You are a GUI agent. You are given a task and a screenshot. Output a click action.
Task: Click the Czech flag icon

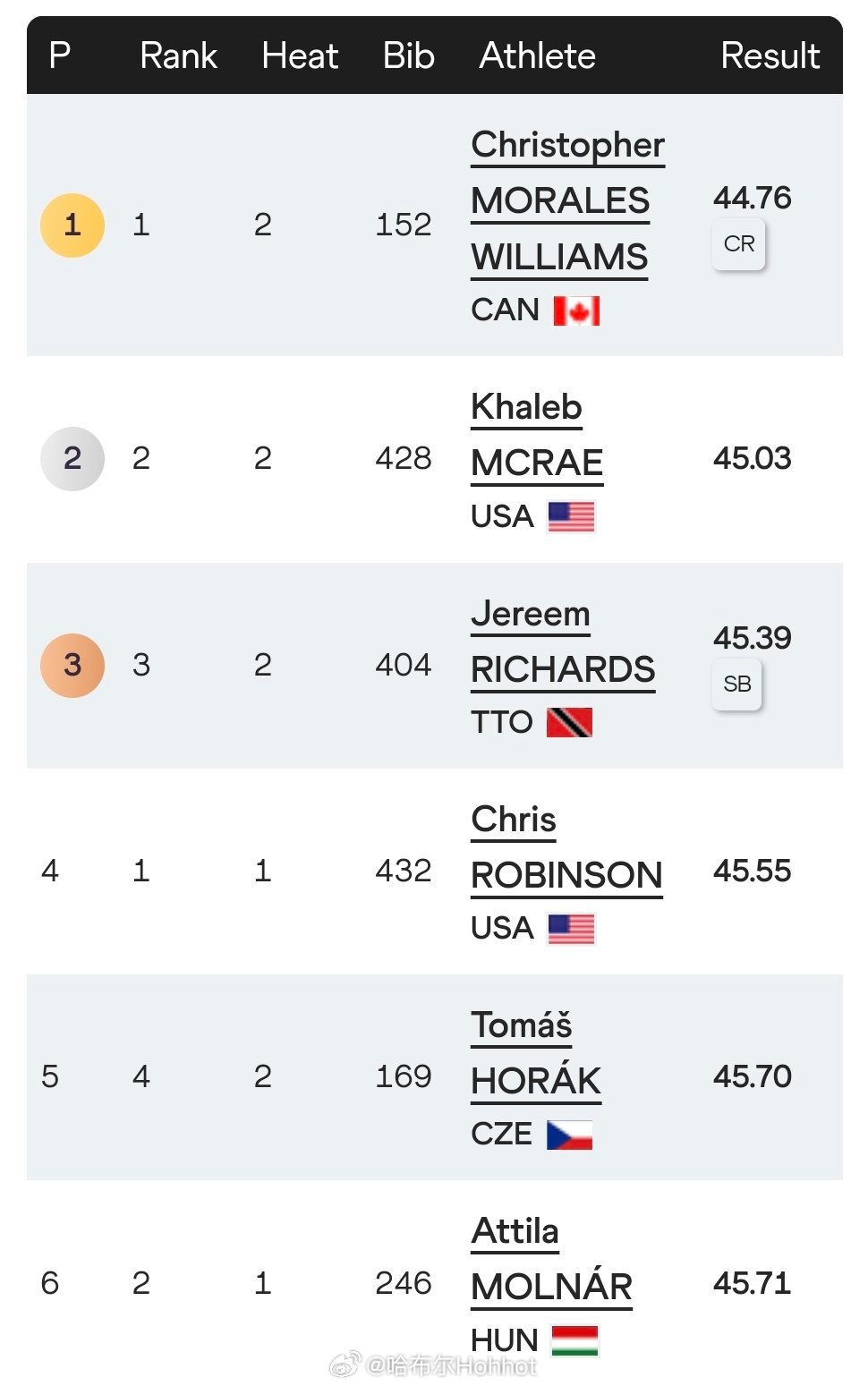(569, 1135)
